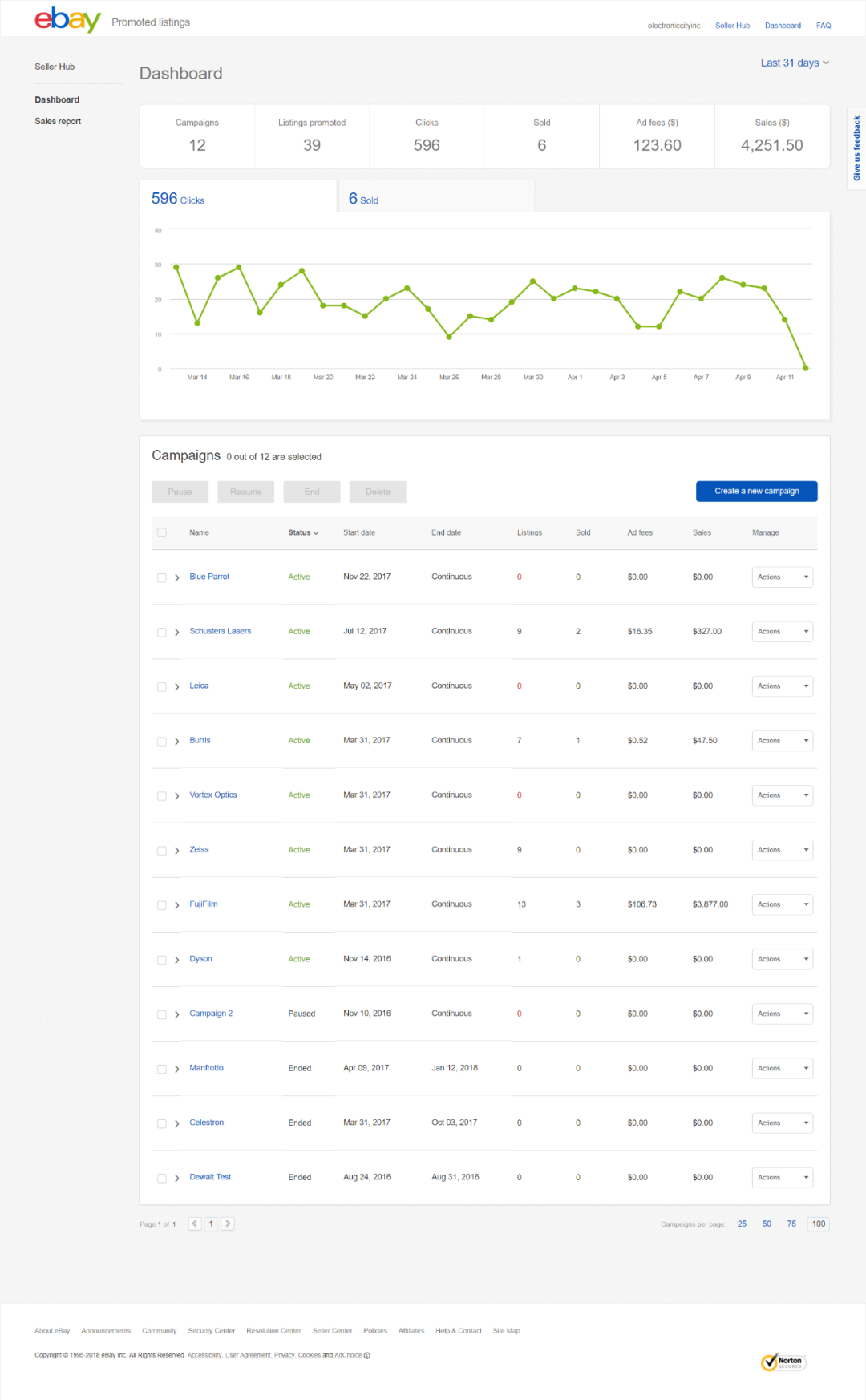Image resolution: width=866 pixels, height=1400 pixels.
Task: Expand the Vortex Optics row
Action: pos(177,795)
